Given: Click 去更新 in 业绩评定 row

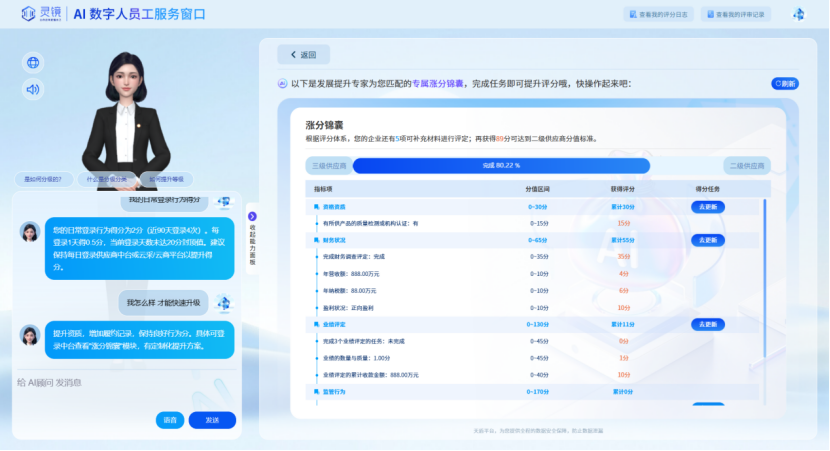Looking at the screenshot, I should pos(708,324).
